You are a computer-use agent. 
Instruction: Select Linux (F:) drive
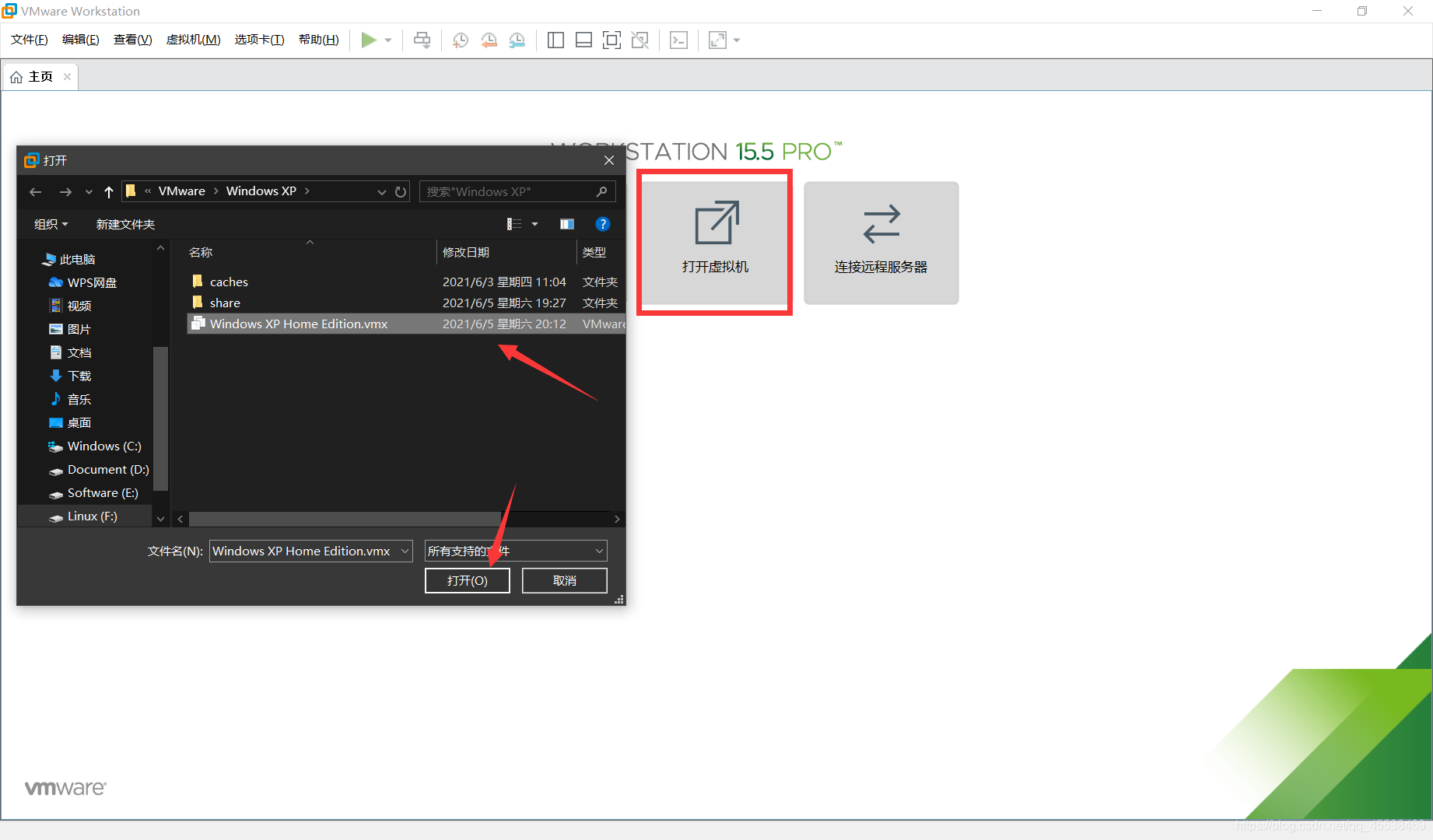(x=83, y=516)
